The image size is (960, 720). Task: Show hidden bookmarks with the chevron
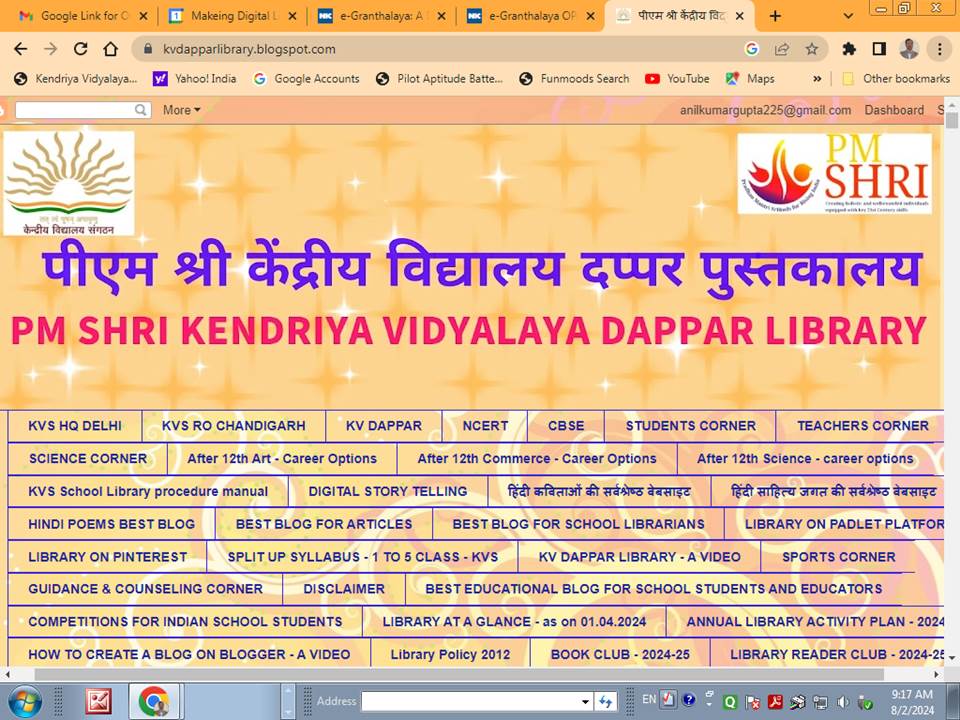tap(817, 78)
